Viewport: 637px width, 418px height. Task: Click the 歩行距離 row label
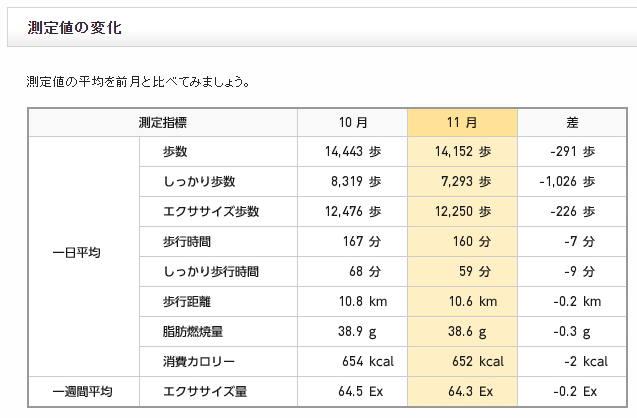click(x=187, y=301)
